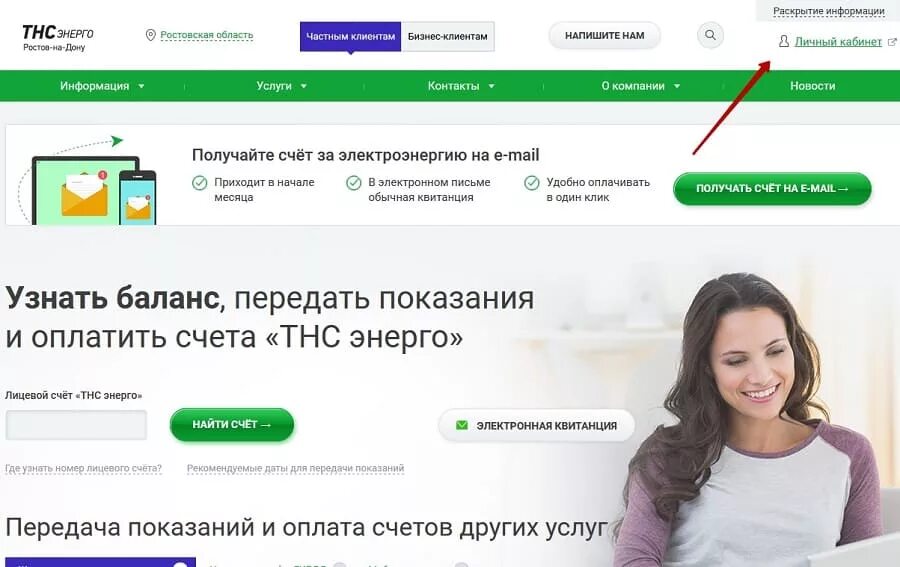The image size is (900, 567).
Task: Click the checkmark icon next to Удобно оплачивать
Action: [x=532, y=183]
